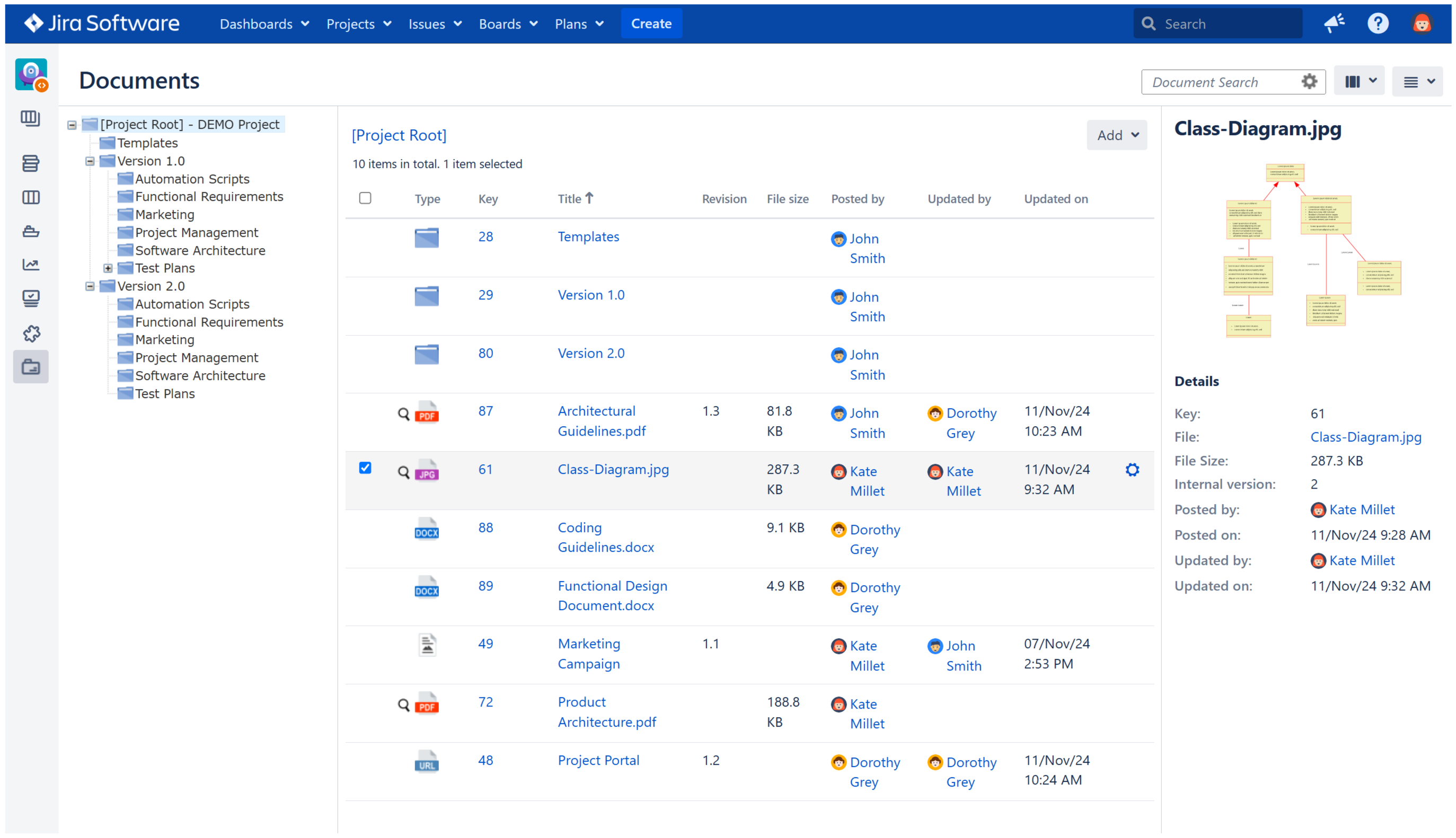Check the select-all checkbox in the table header
Screen dimensions: 1456x838
365,198
